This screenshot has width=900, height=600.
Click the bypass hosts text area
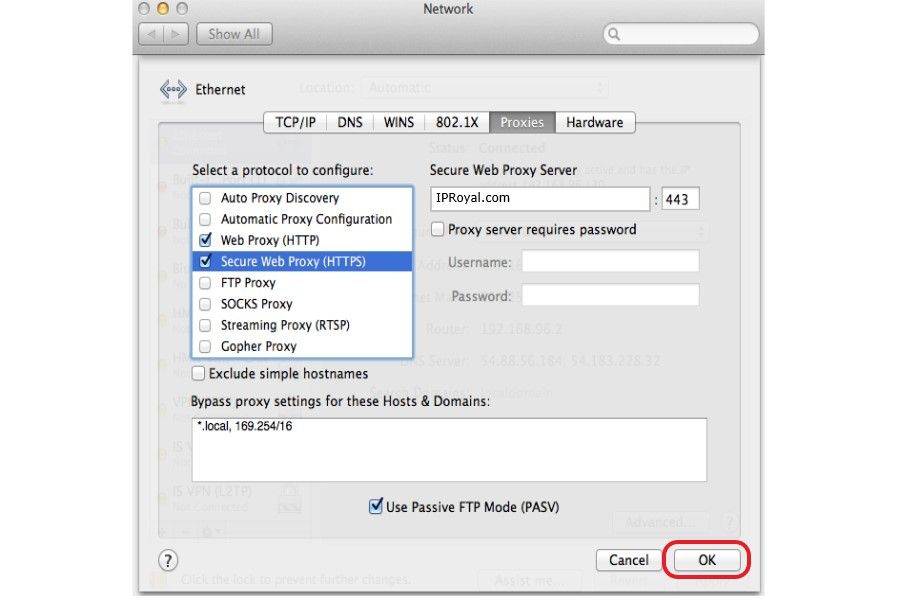[x=449, y=450]
